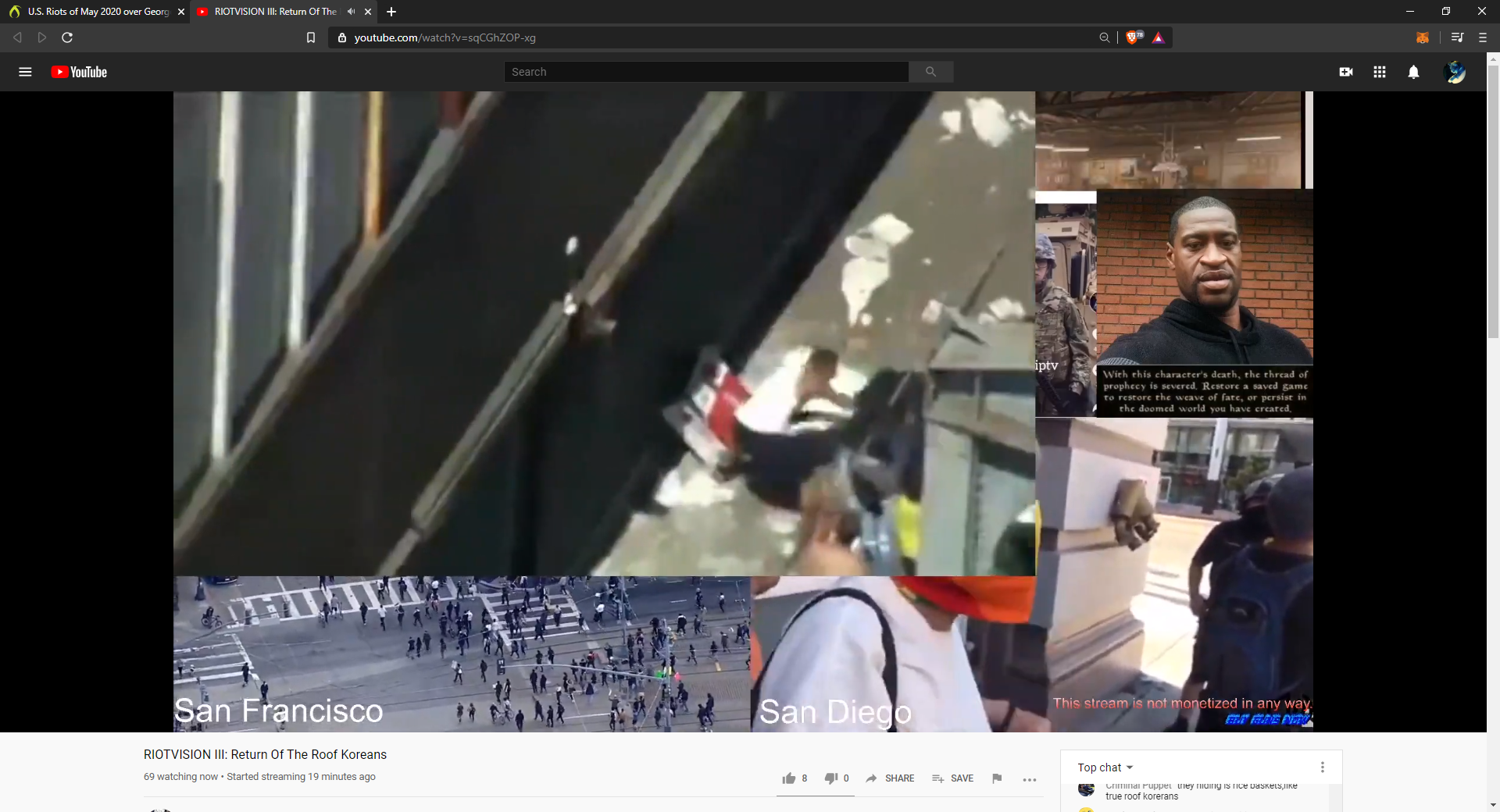Image resolution: width=1500 pixels, height=812 pixels.
Task: Click the scrollbar up arrow
Action: click(1493, 58)
